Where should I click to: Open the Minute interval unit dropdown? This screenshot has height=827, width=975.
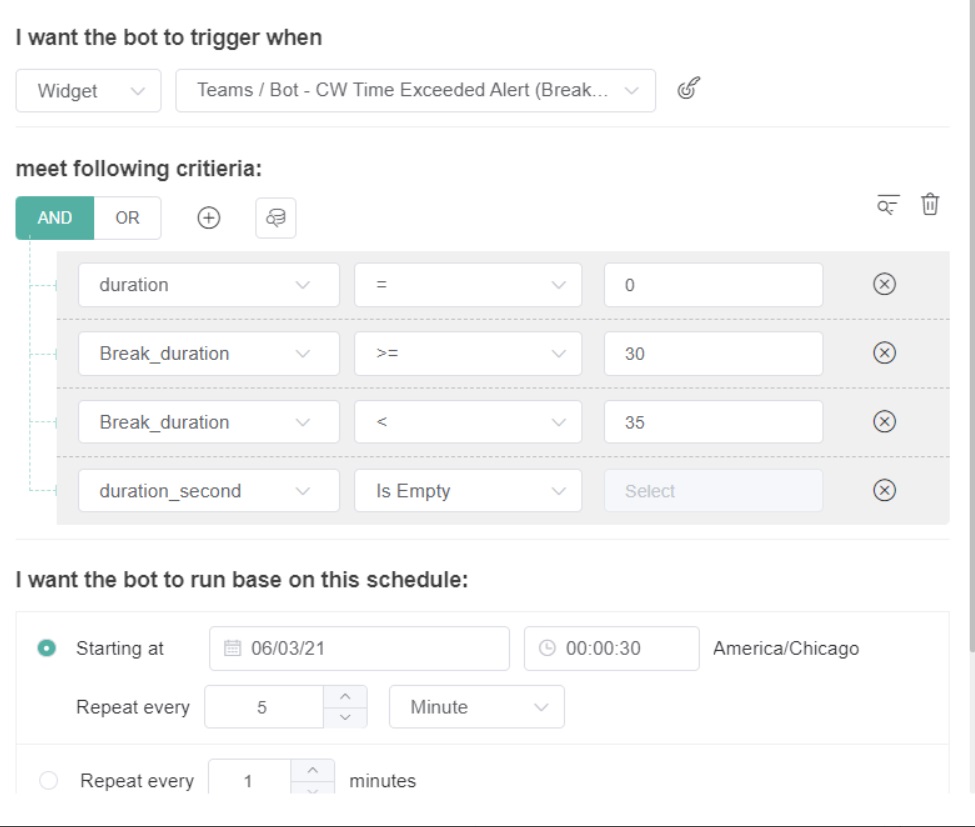click(476, 707)
